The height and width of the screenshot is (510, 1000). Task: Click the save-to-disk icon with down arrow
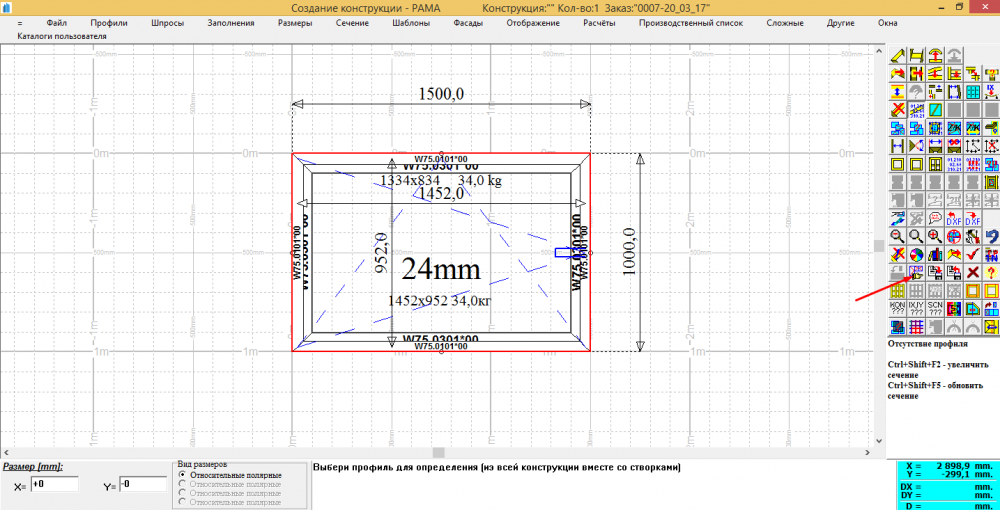click(x=935, y=273)
